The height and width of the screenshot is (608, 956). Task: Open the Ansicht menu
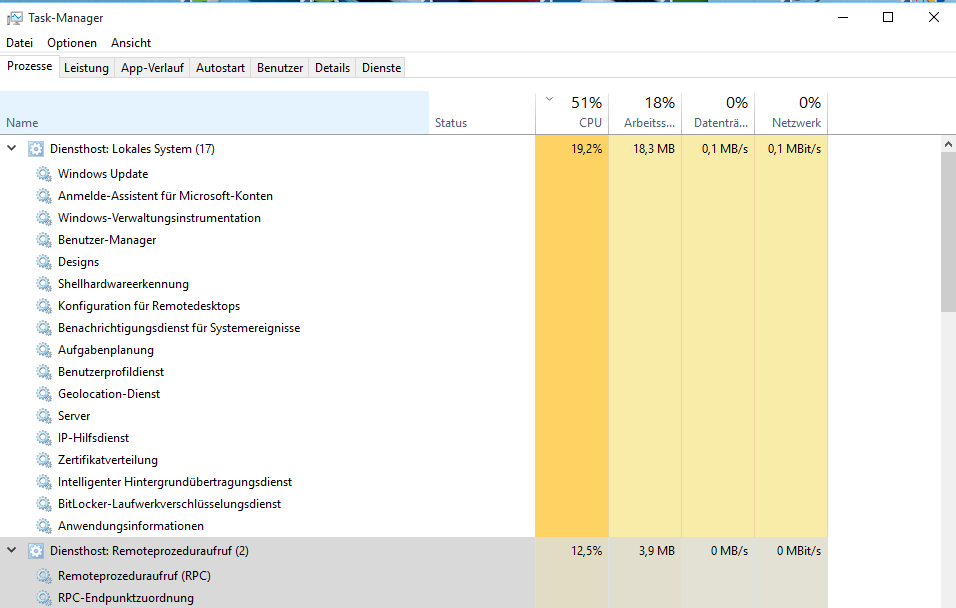click(x=131, y=43)
